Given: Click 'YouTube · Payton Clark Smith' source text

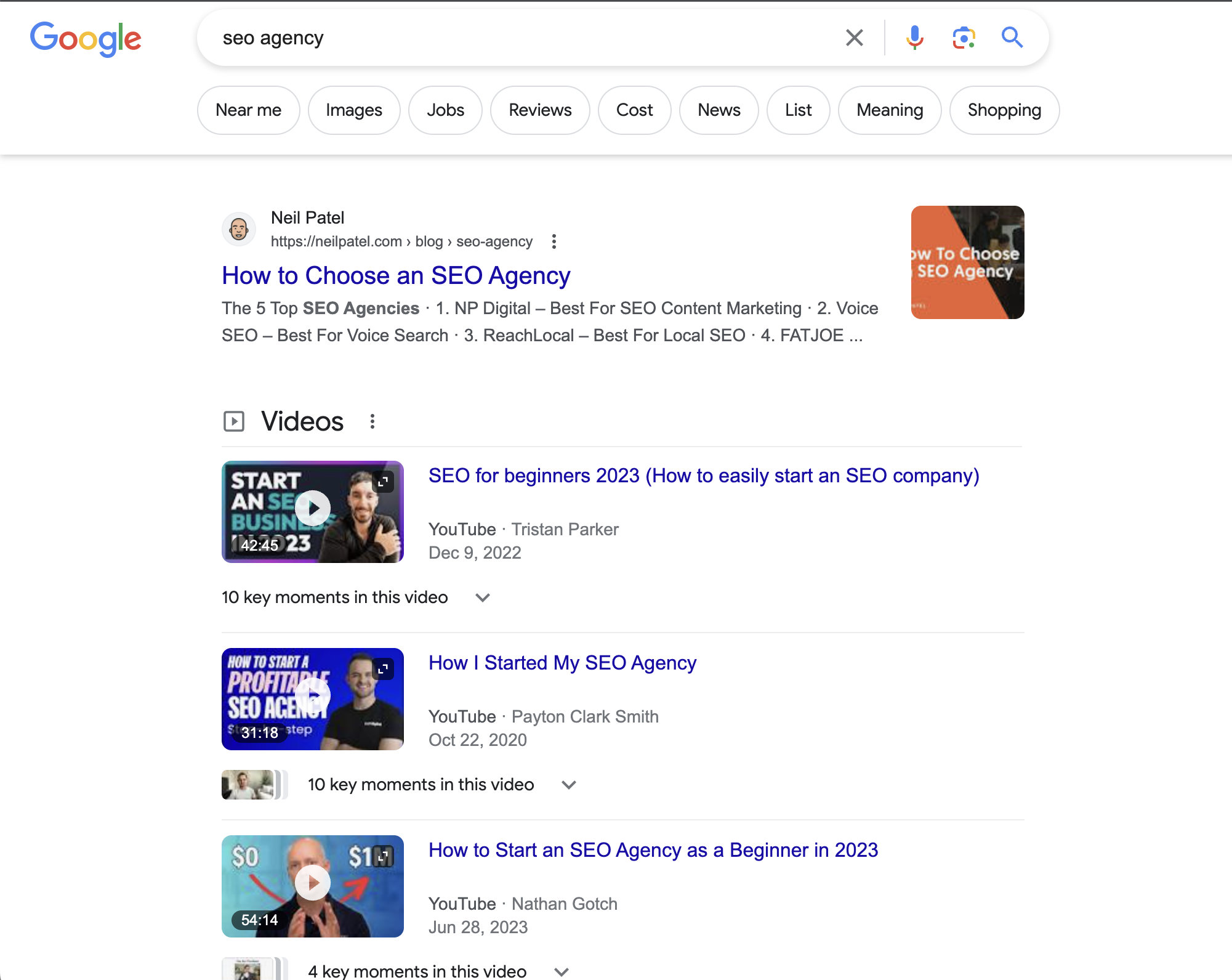Looking at the screenshot, I should [544, 716].
